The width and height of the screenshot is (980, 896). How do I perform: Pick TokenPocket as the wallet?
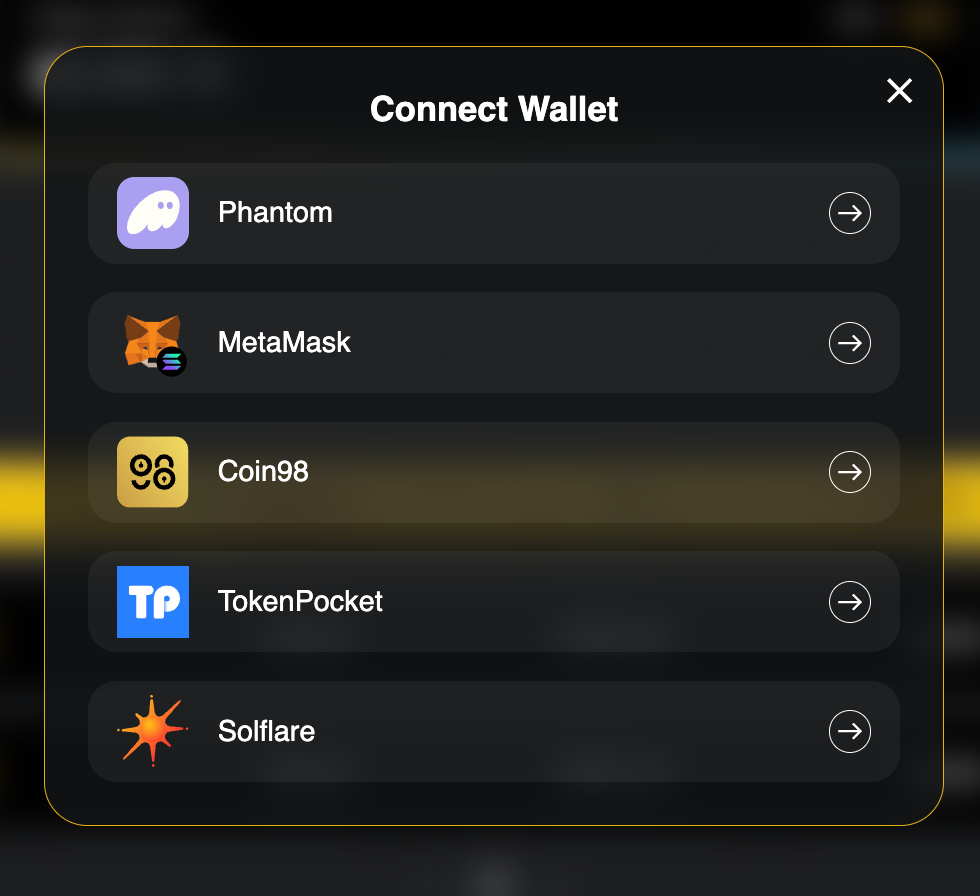coord(300,602)
